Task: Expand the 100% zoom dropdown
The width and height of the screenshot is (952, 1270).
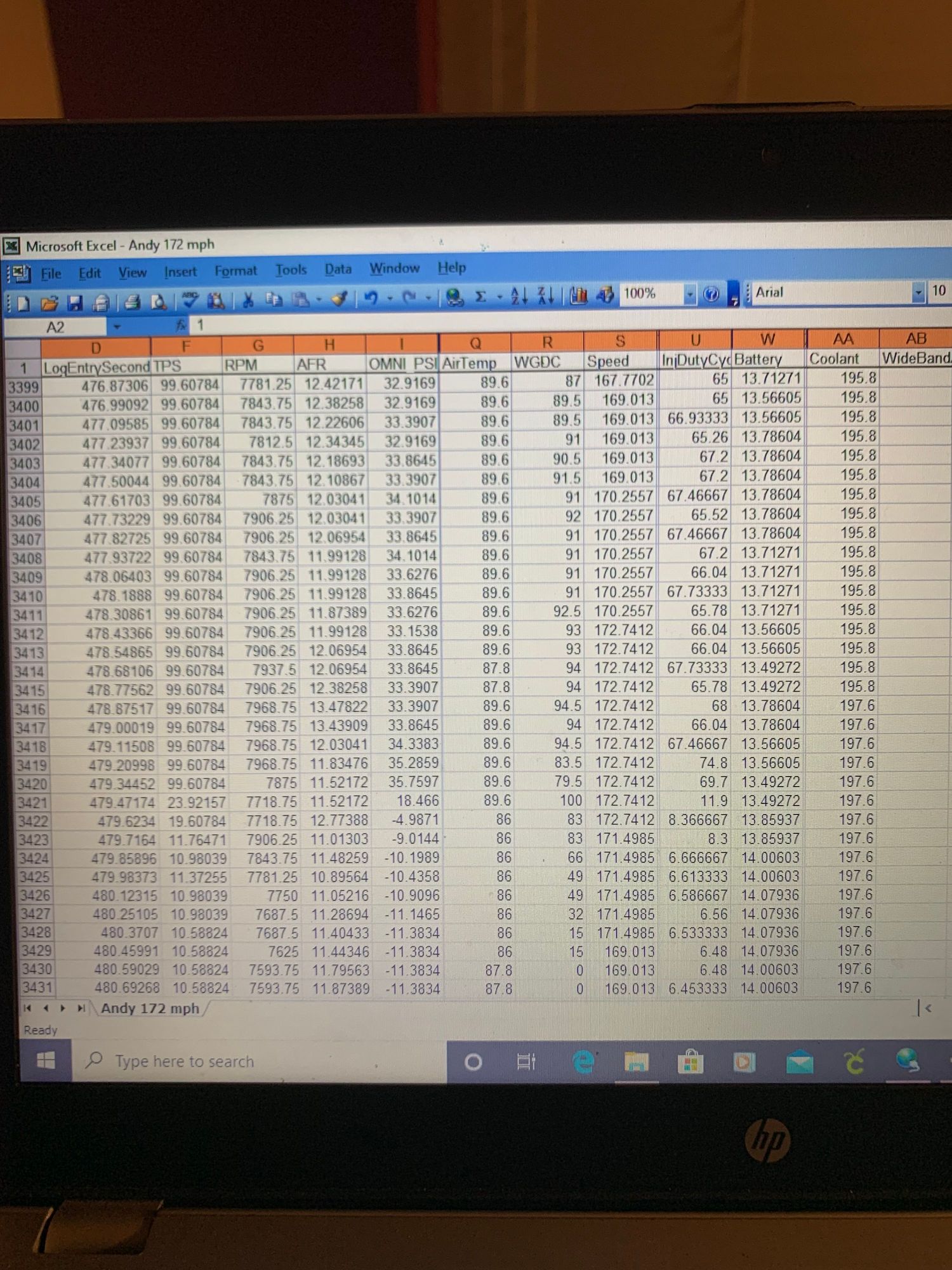Action: pos(689,294)
